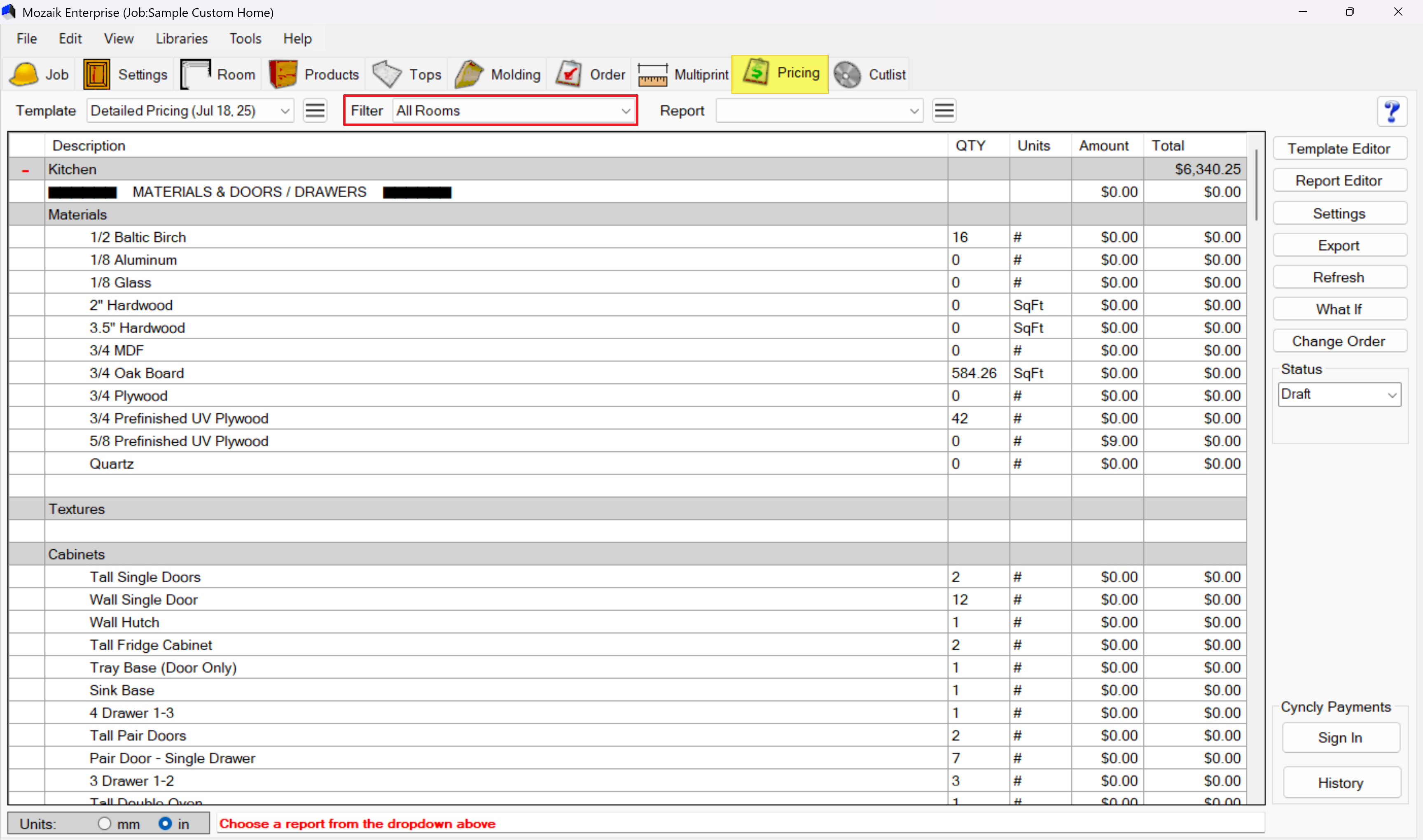Open the Room toolbar icon
1423x840 pixels.
tap(196, 74)
